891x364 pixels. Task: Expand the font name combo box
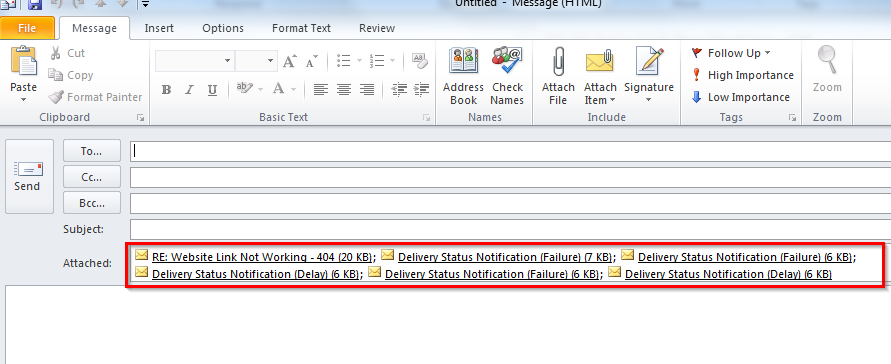point(227,61)
